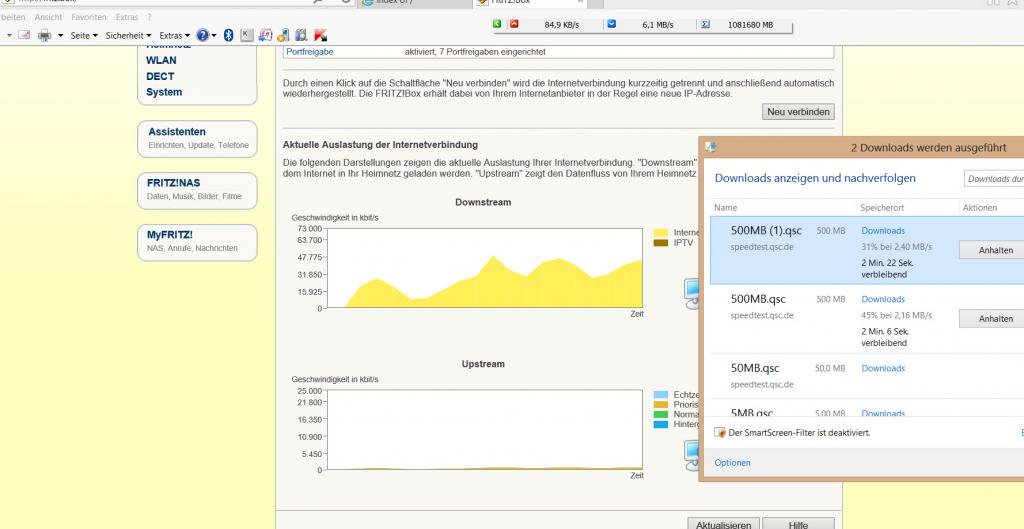Open the Assistenten panel
The height and width of the screenshot is (529, 1024).
(197, 138)
